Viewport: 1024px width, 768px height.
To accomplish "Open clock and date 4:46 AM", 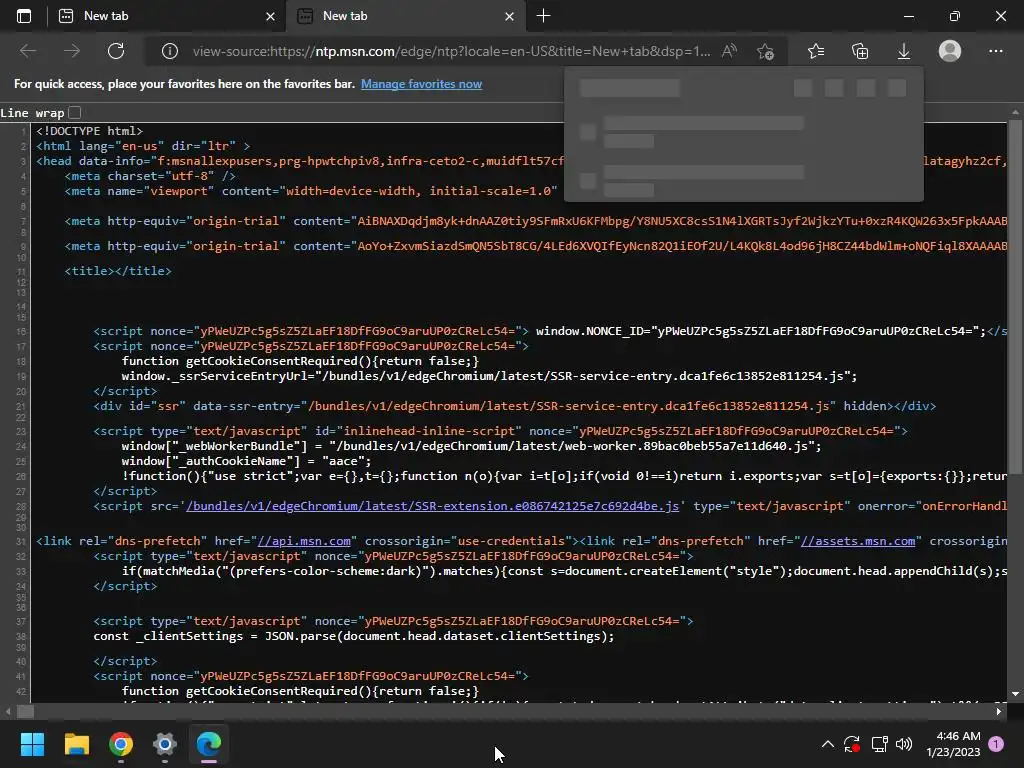I will pos(953,744).
